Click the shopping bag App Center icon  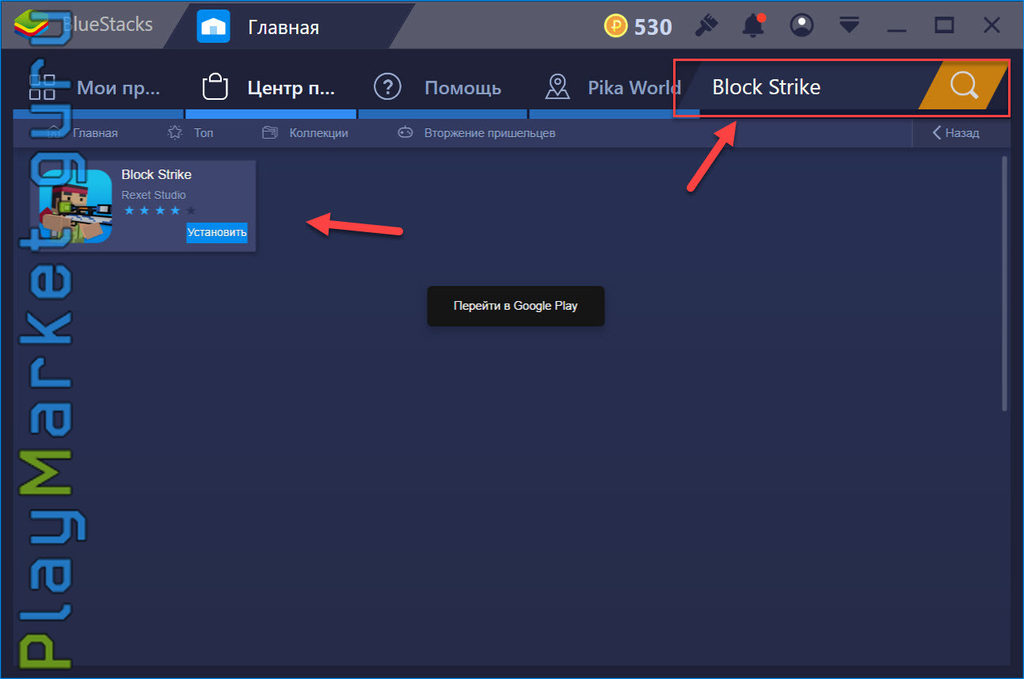click(215, 87)
